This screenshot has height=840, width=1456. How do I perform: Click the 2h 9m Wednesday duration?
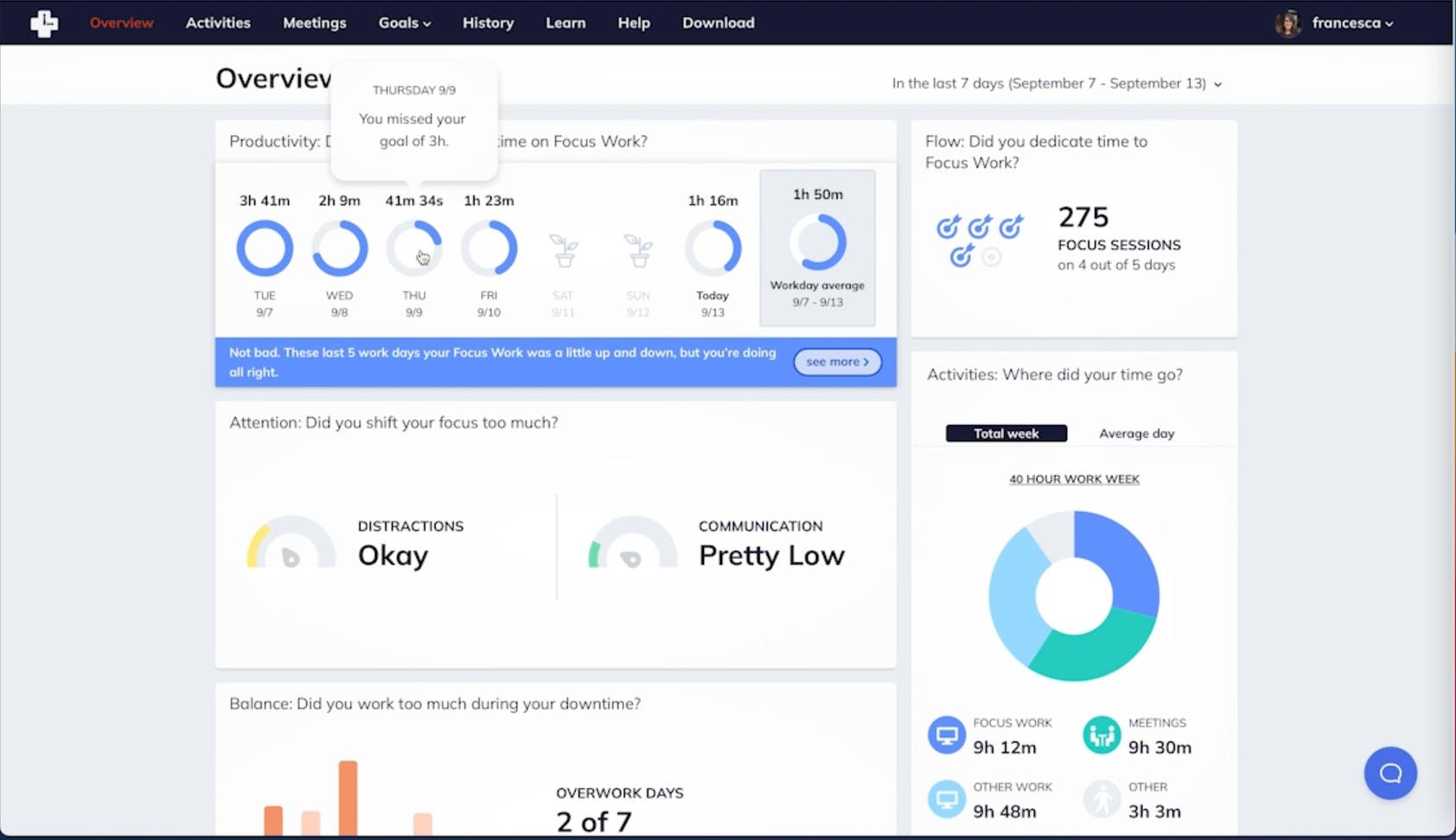point(339,201)
